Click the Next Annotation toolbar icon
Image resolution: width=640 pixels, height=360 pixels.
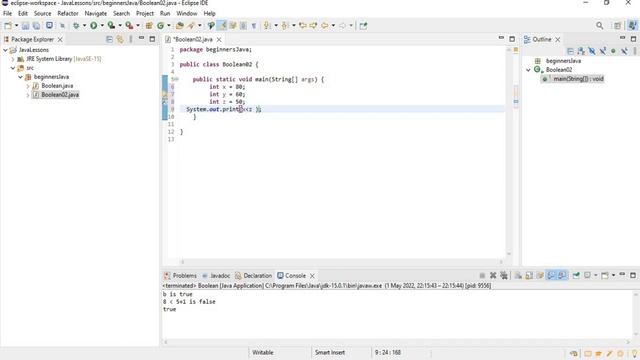pos(267,25)
